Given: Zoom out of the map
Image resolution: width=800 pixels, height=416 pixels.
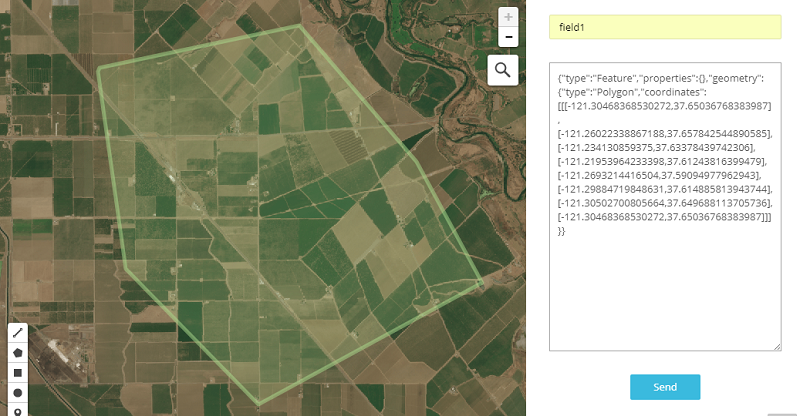Looking at the screenshot, I should (x=509, y=37).
